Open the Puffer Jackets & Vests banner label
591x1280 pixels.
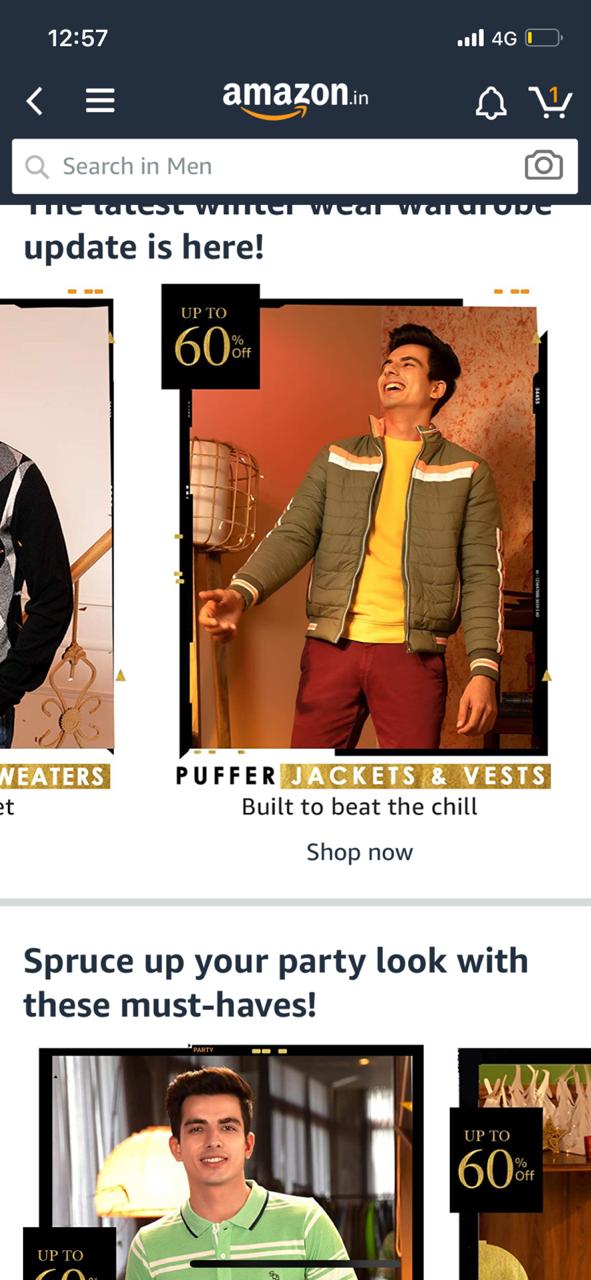pos(363,776)
